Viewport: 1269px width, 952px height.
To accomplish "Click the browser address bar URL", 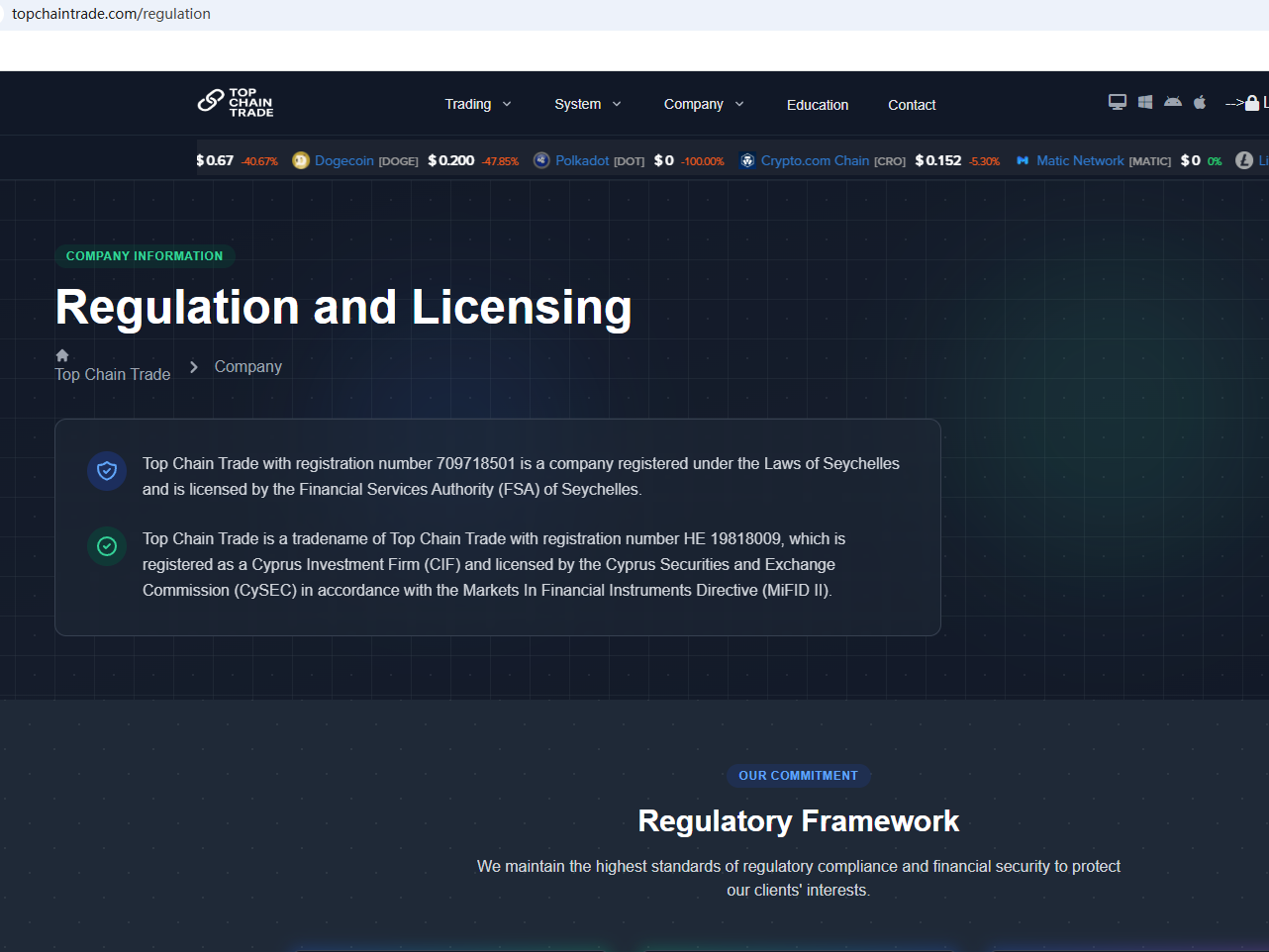I will point(111,14).
